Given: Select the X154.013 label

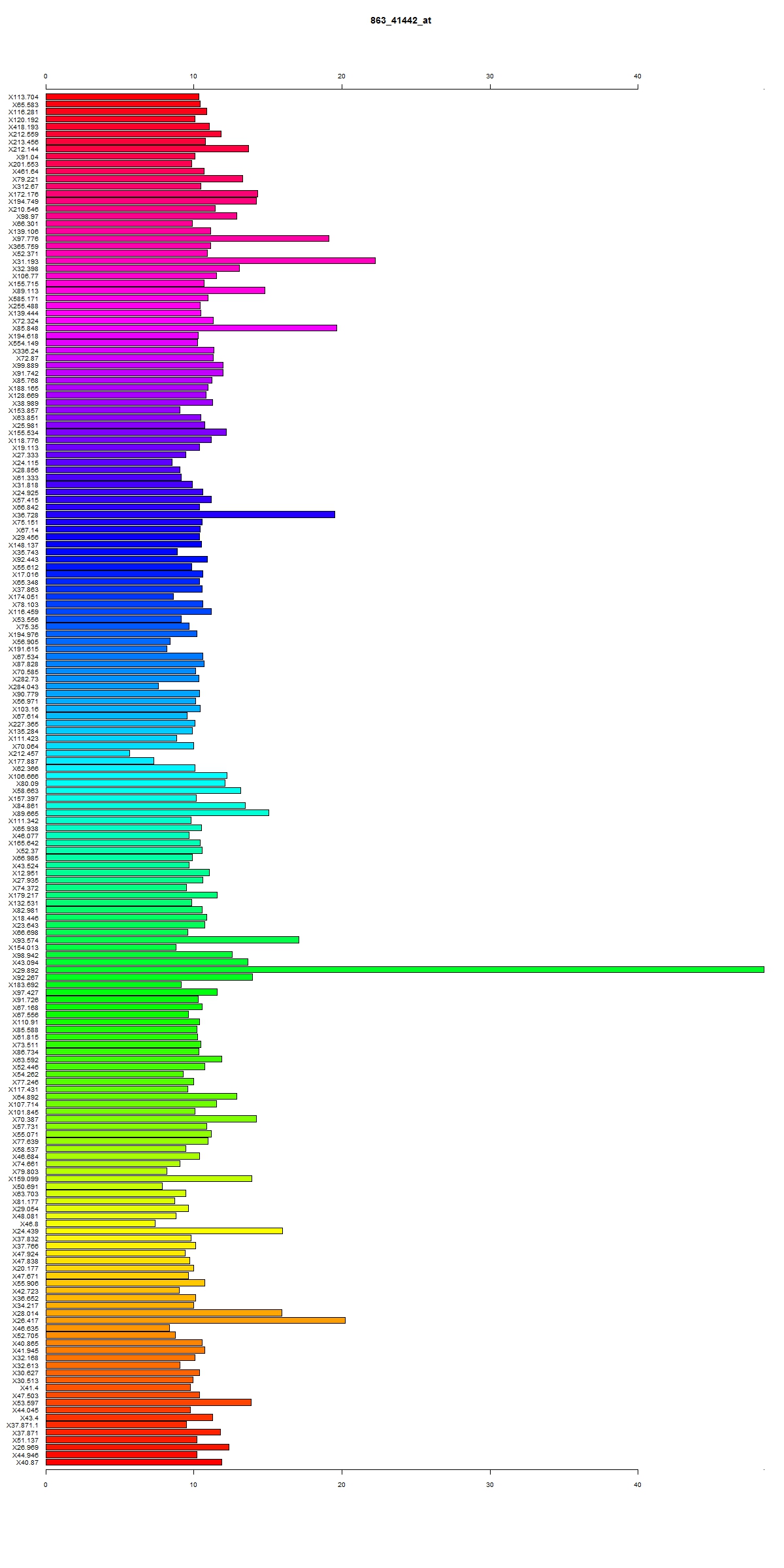Looking at the screenshot, I should 23,947.
